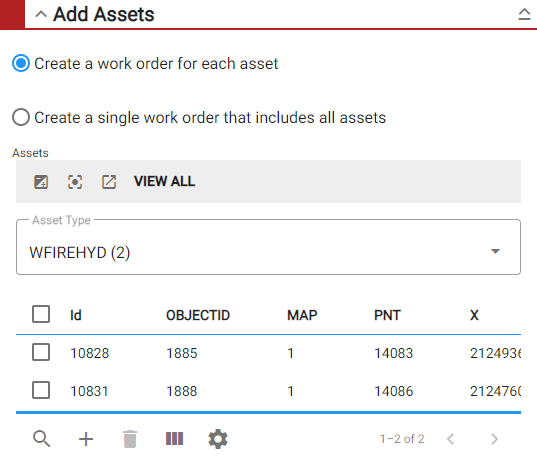Click the Id cell 10828

click(90, 353)
